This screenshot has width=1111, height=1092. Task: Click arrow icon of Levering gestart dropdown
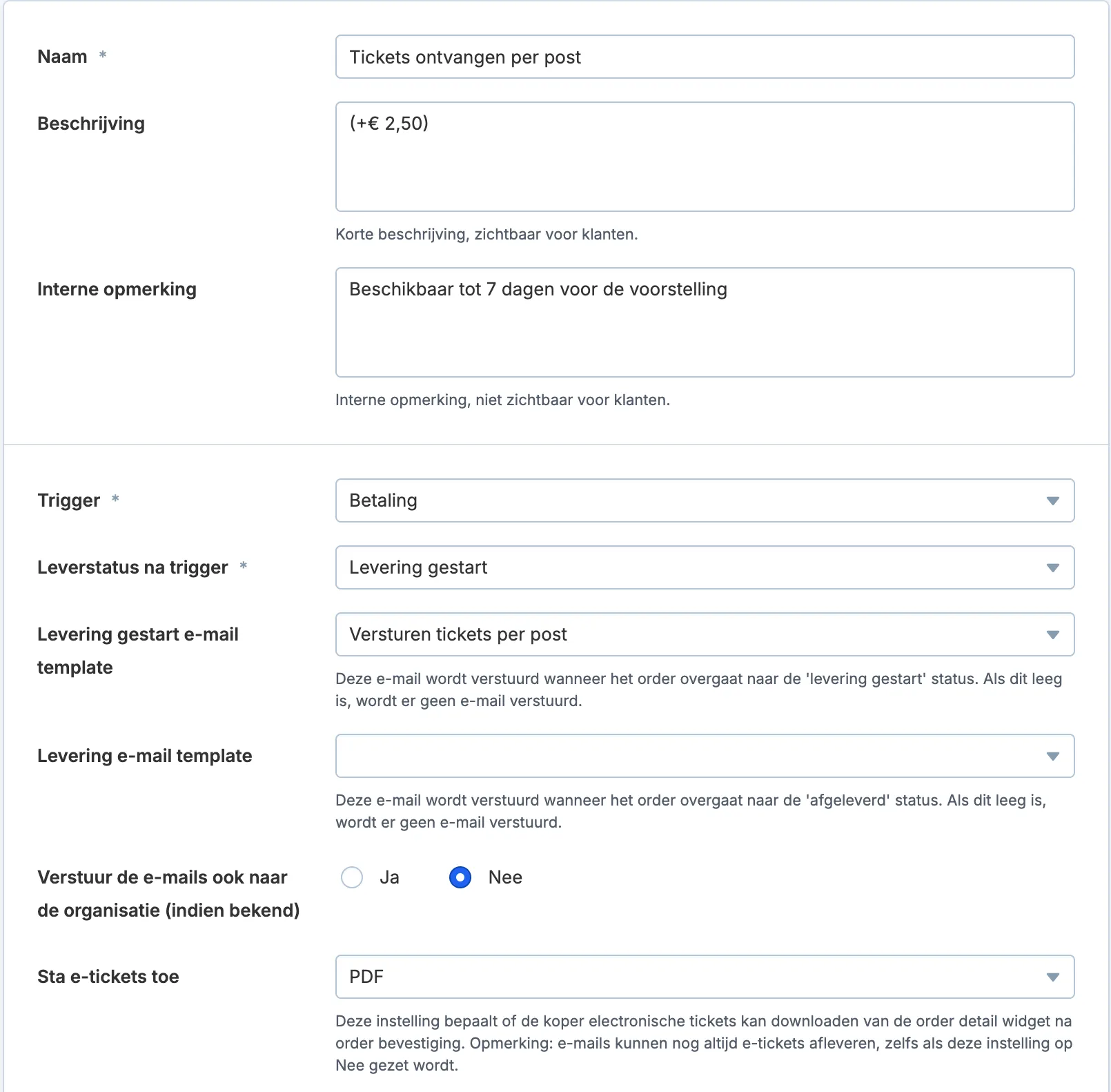pos(1052,567)
